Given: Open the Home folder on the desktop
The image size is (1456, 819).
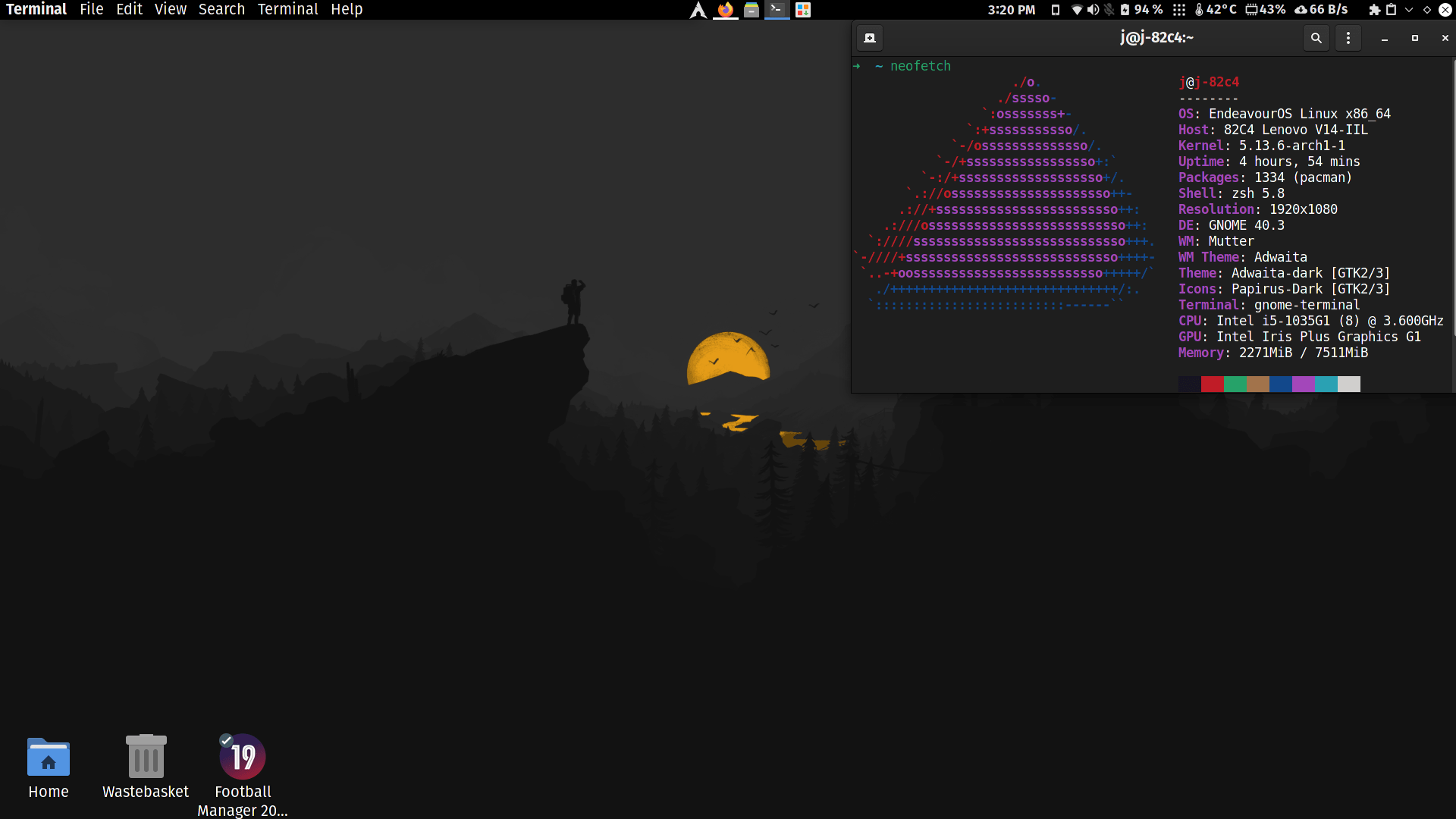Looking at the screenshot, I should [x=48, y=758].
